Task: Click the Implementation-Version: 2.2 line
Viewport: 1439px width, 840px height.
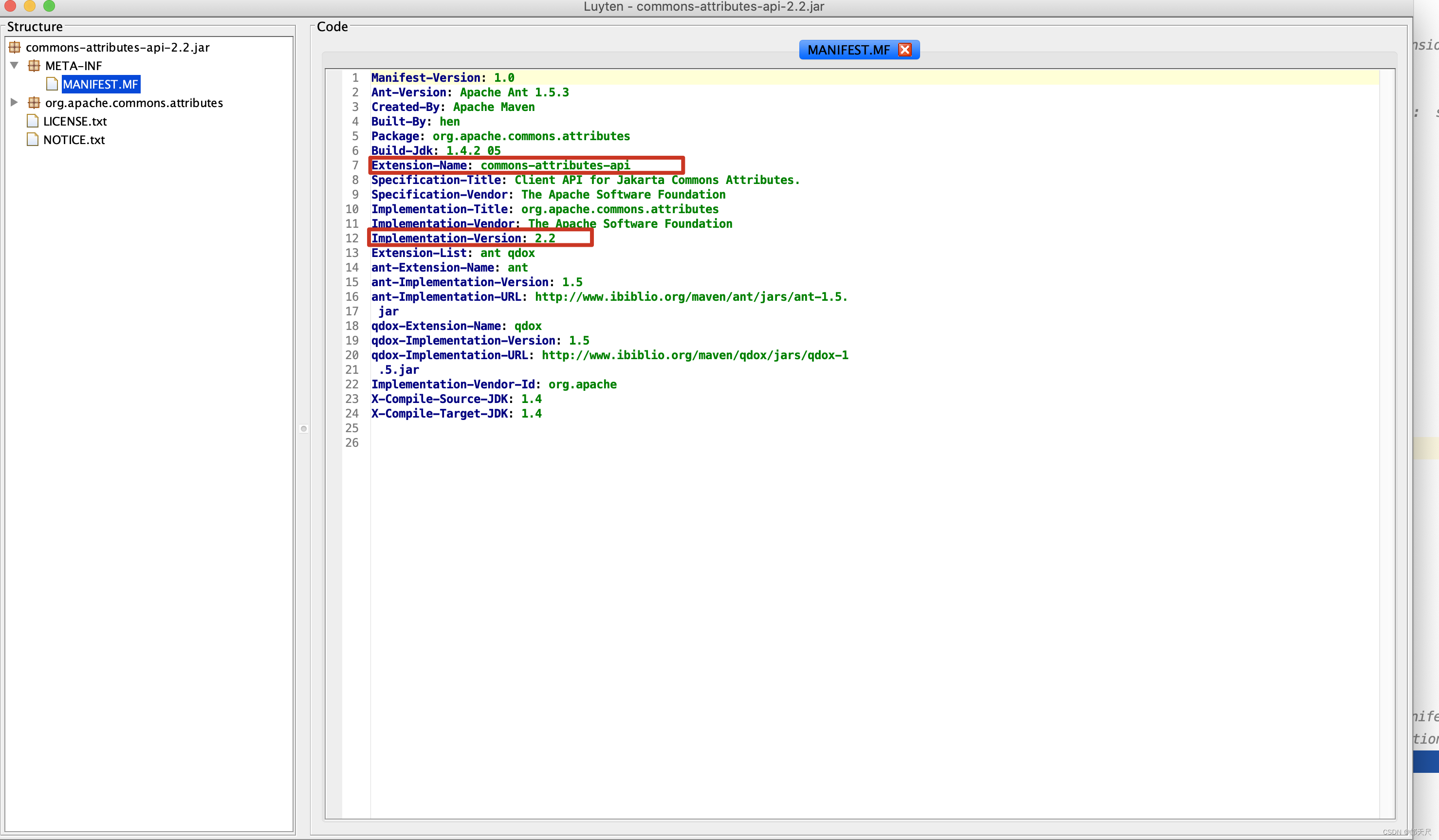Action: tap(462, 238)
